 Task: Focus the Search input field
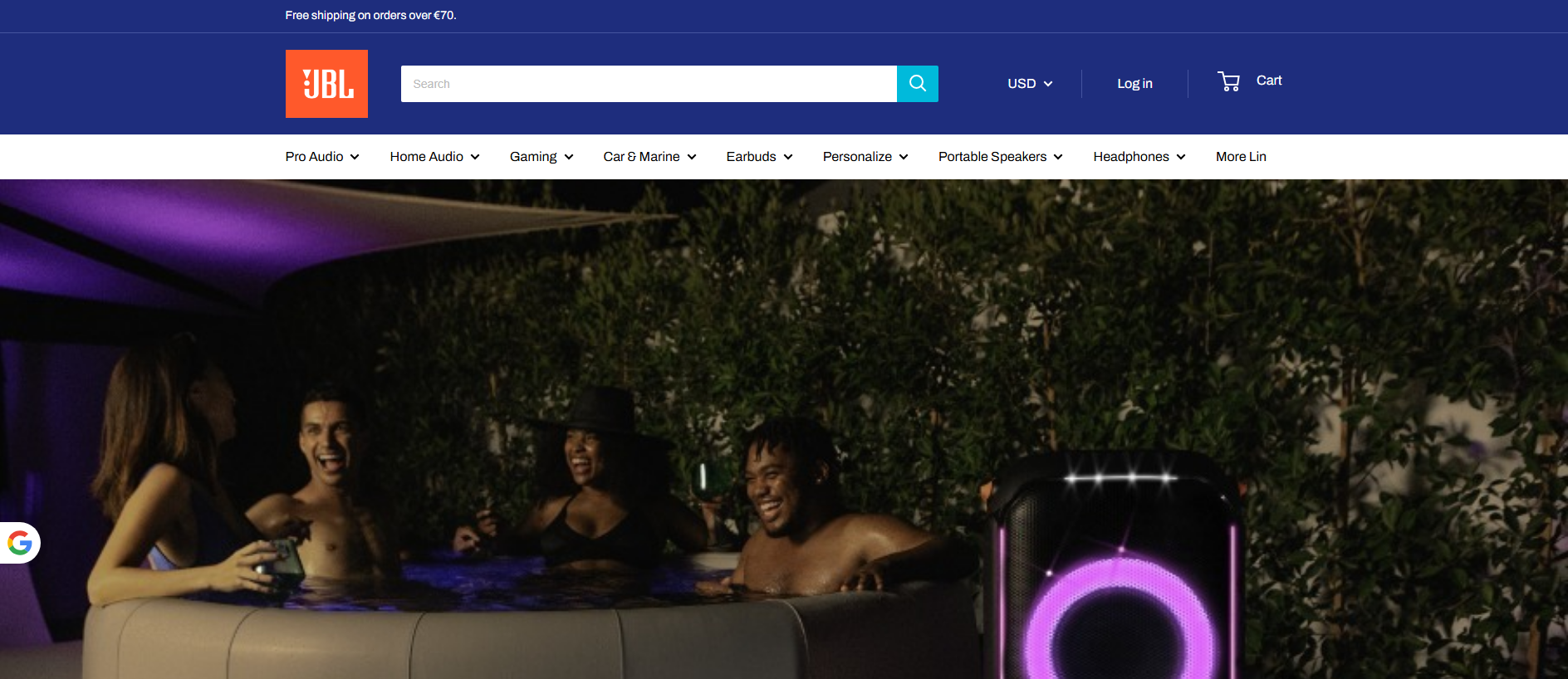[649, 84]
